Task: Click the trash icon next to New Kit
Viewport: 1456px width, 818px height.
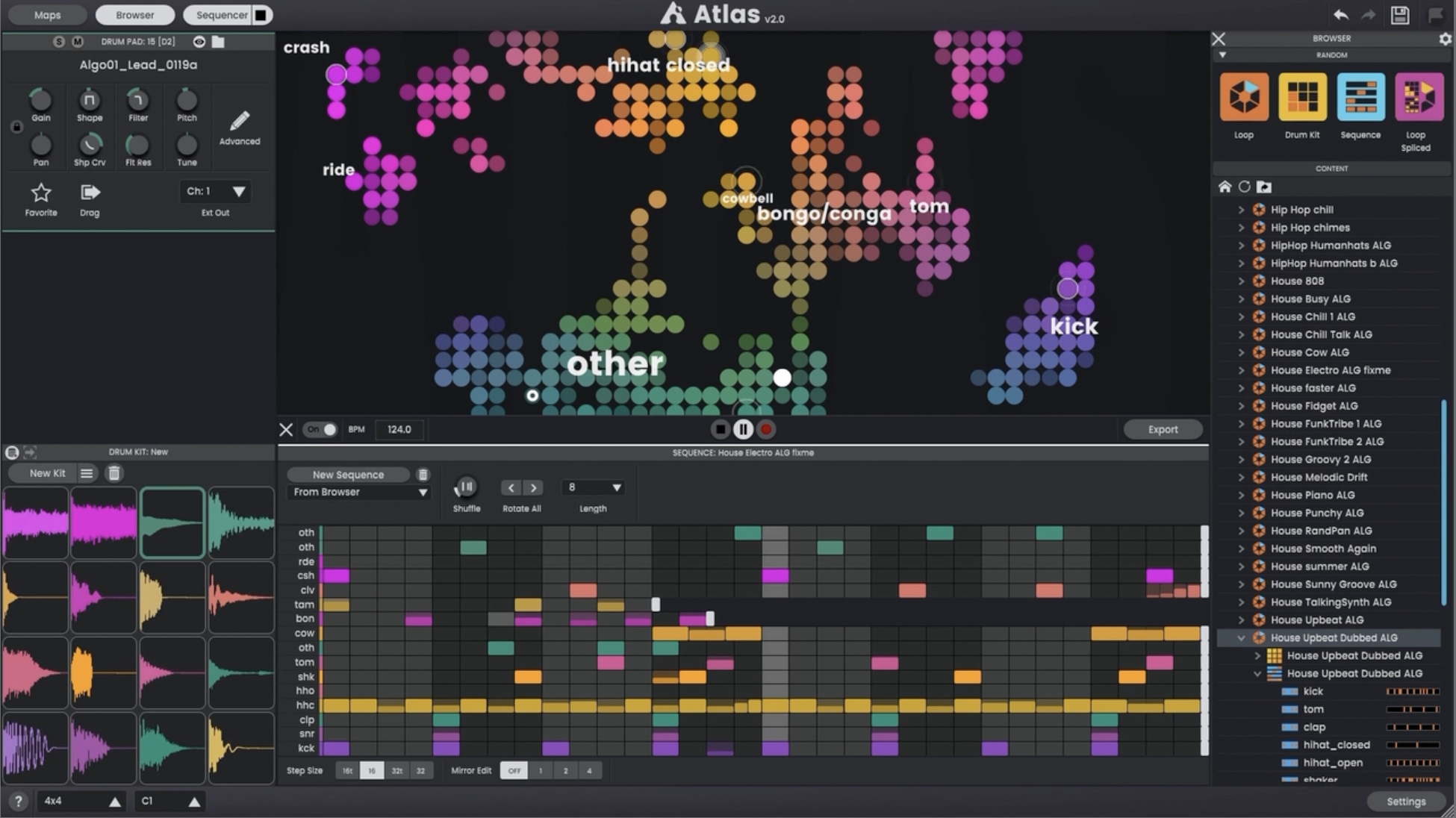Action: tap(114, 473)
